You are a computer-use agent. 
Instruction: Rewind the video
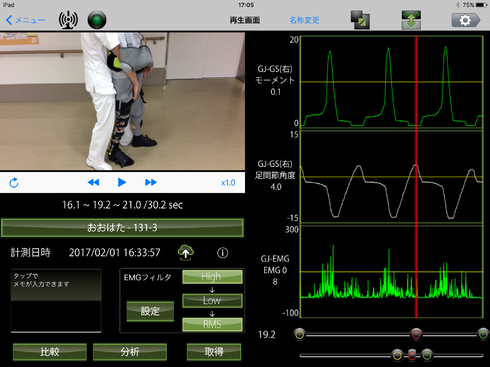[93, 182]
